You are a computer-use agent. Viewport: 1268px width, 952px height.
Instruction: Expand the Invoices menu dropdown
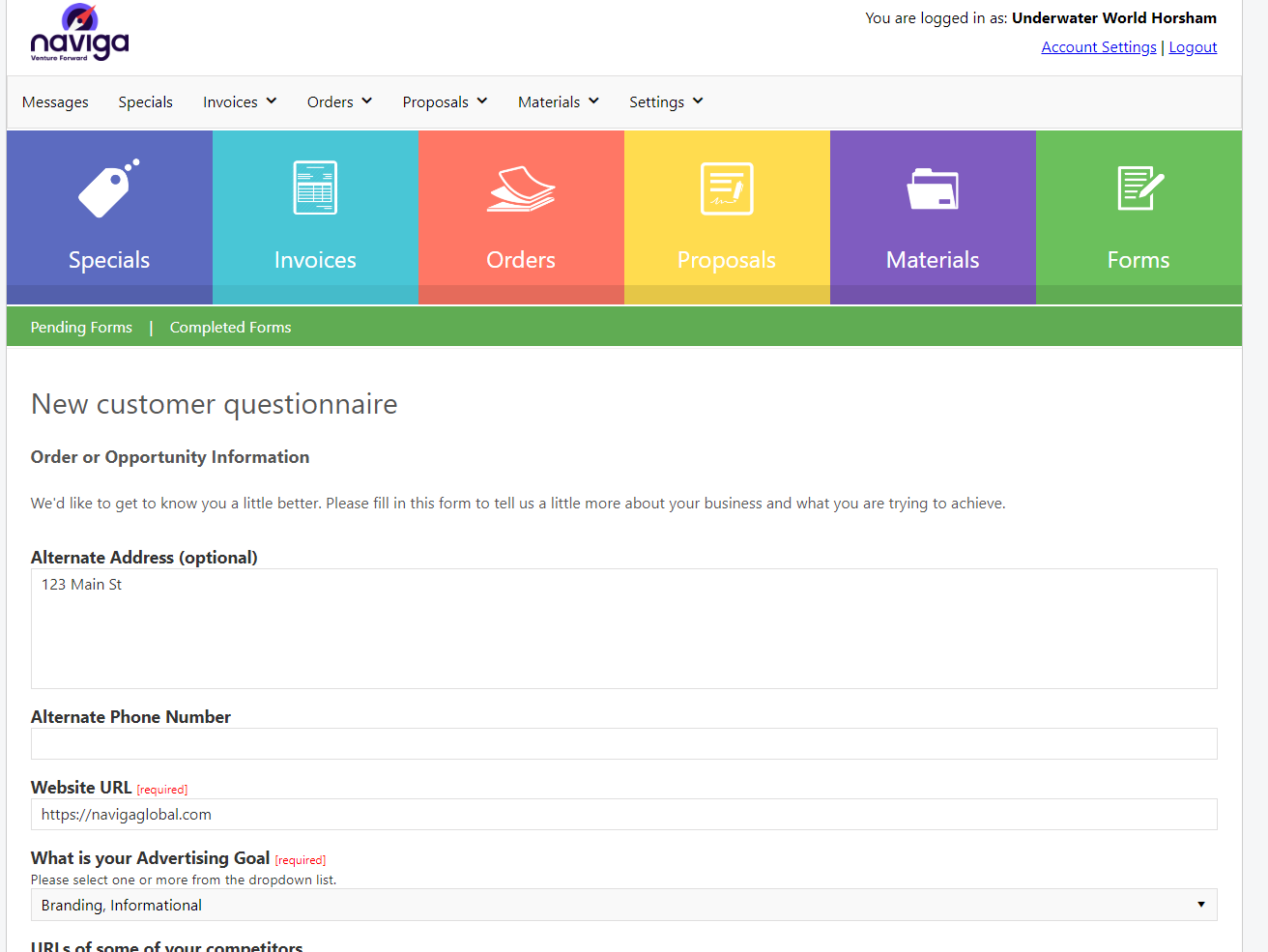[x=240, y=101]
